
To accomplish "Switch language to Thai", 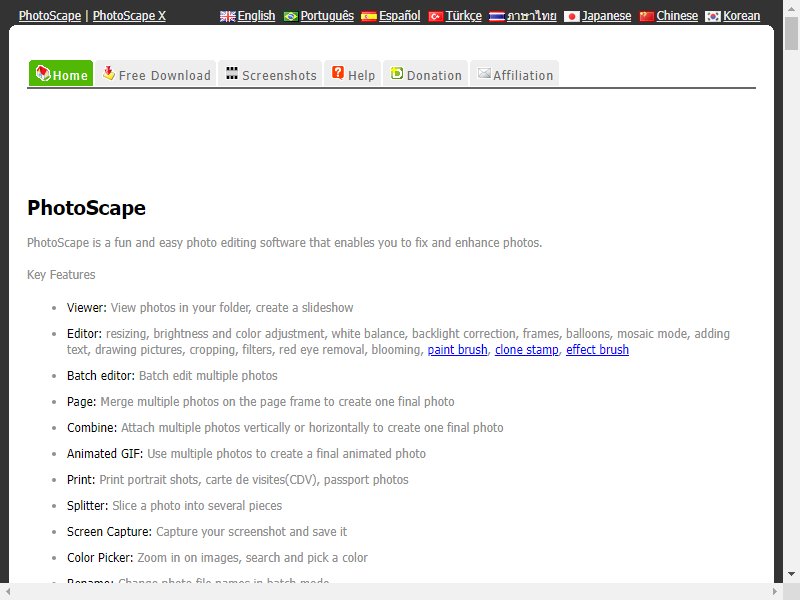I will coord(531,16).
